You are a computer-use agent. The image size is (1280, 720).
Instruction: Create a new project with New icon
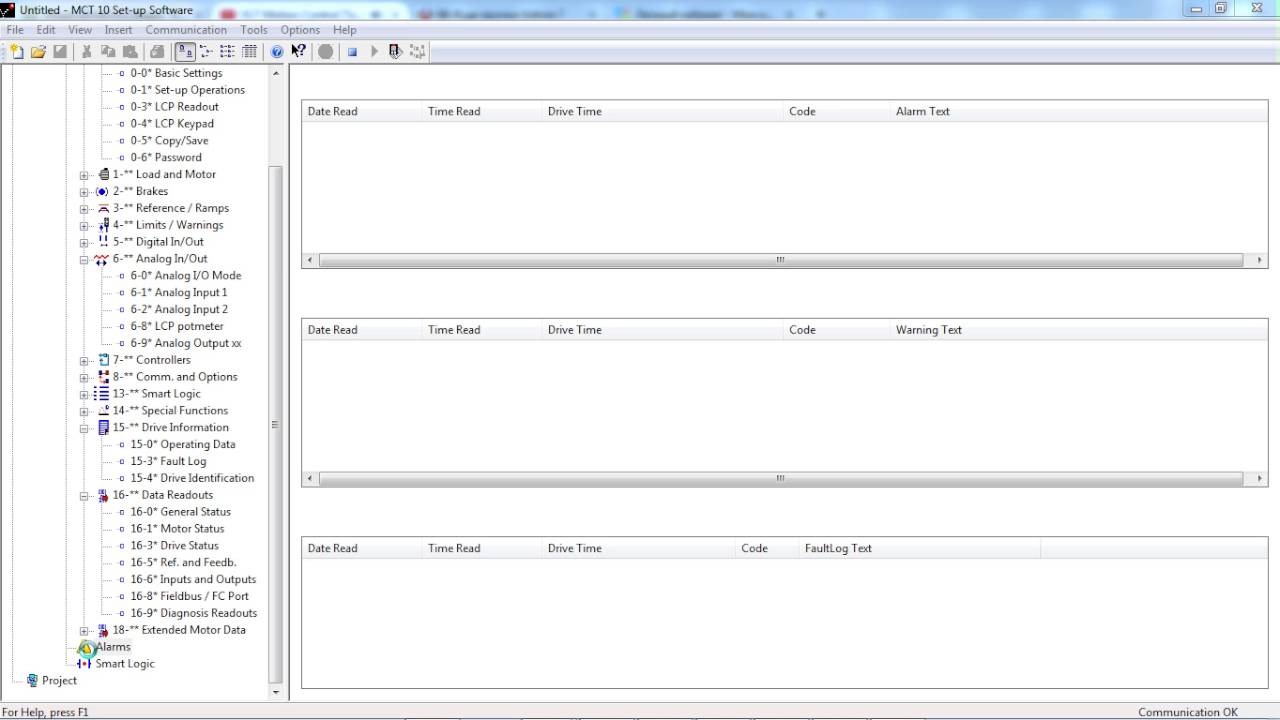(x=17, y=52)
